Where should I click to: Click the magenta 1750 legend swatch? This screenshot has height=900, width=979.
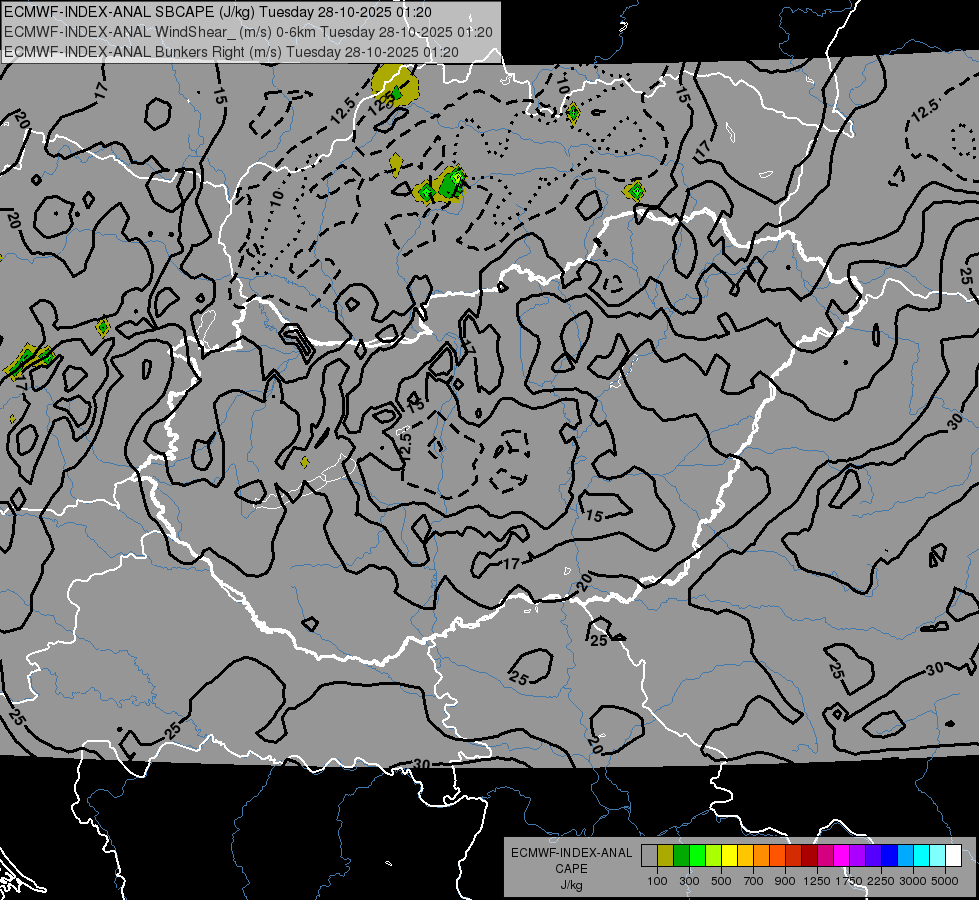841,855
